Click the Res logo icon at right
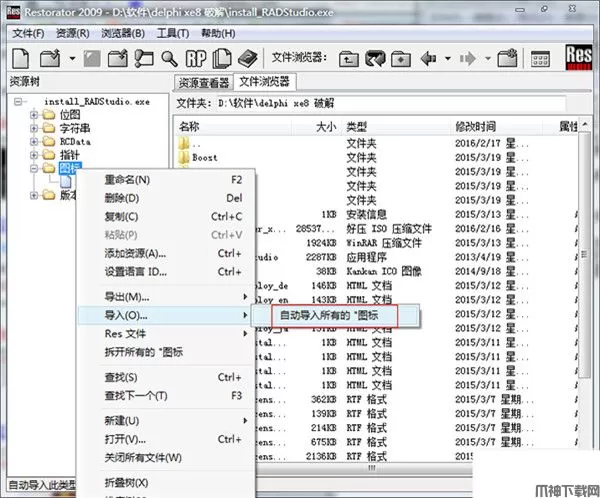Viewport: 600px width, 498px height. [578, 56]
